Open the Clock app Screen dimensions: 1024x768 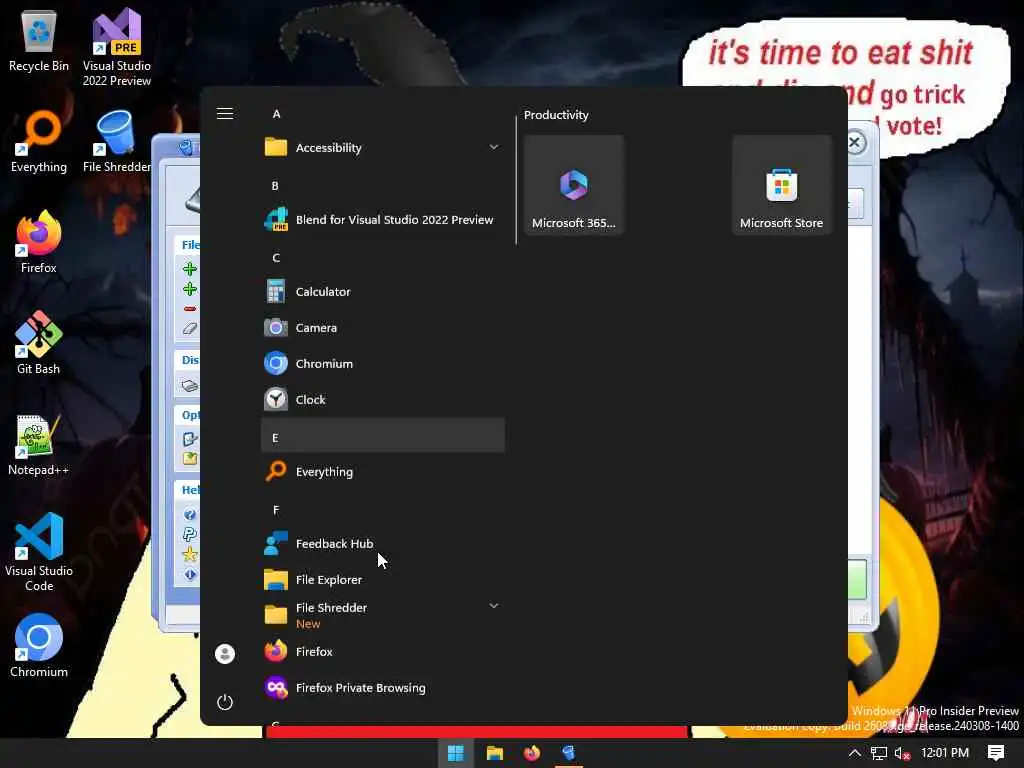click(x=383, y=399)
